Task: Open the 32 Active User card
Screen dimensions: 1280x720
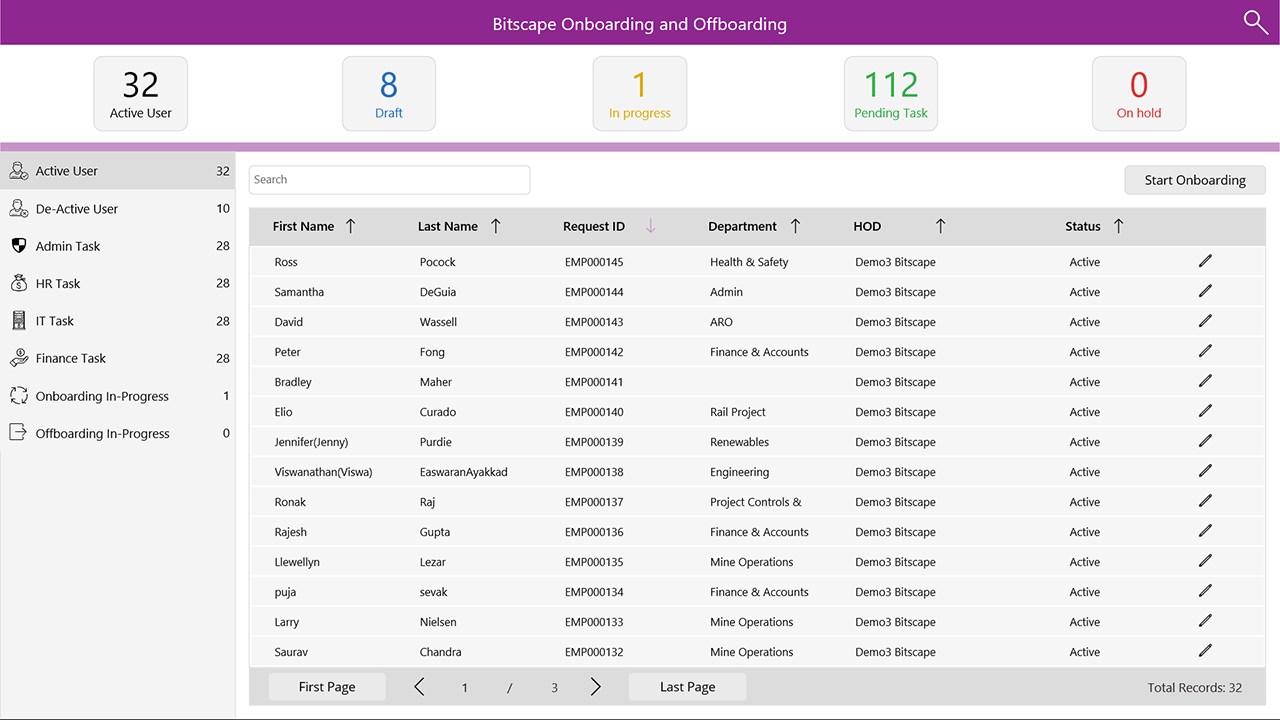Action: click(140, 93)
